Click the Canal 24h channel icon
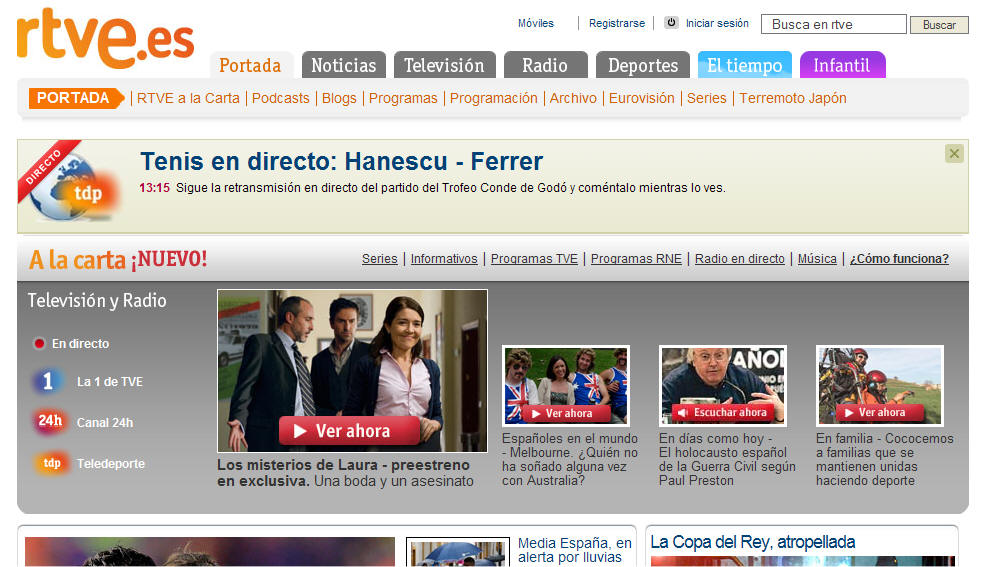Image resolution: width=983 pixels, height=567 pixels. (x=50, y=421)
